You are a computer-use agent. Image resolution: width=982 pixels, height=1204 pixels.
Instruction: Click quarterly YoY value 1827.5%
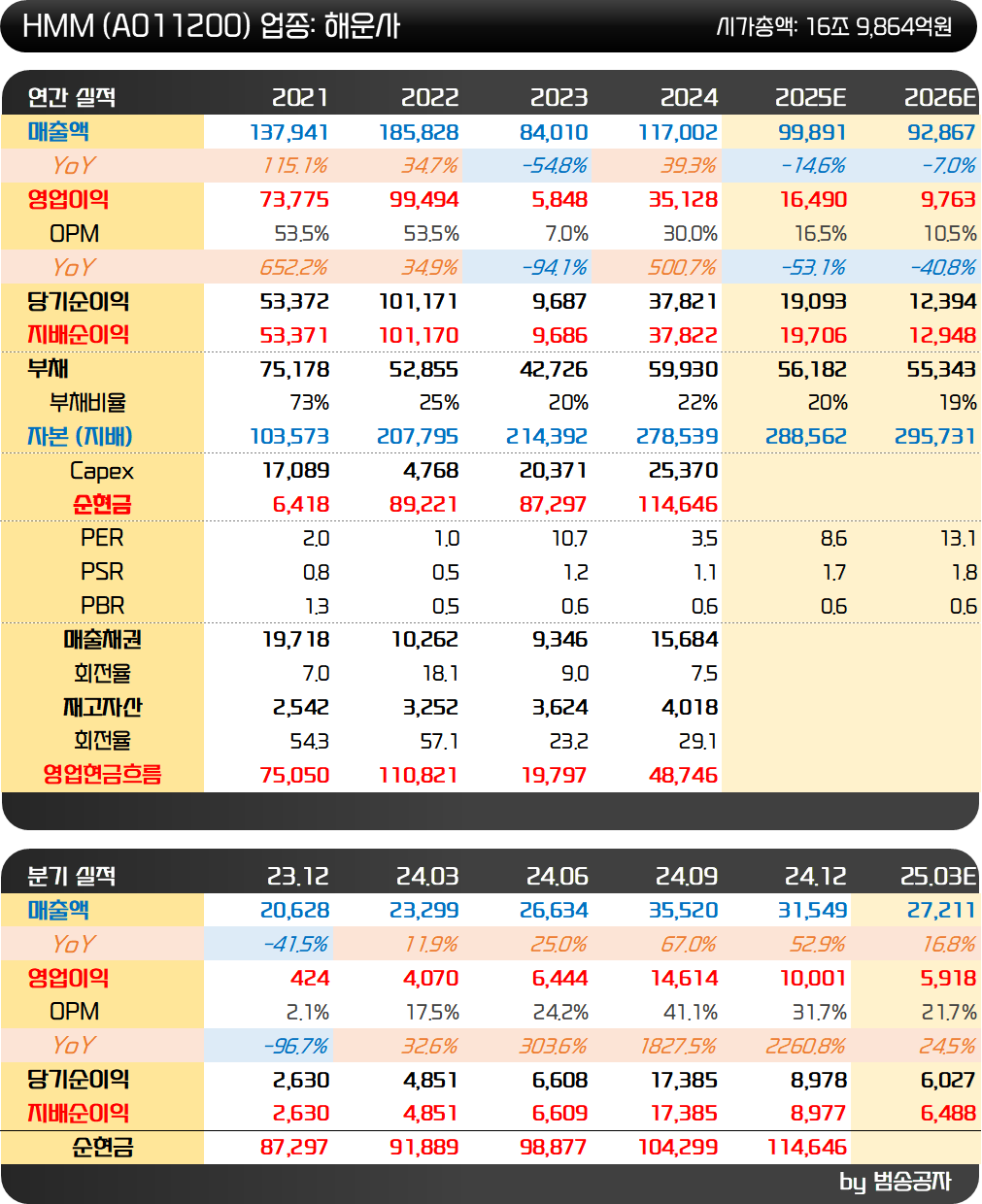[x=679, y=1047]
